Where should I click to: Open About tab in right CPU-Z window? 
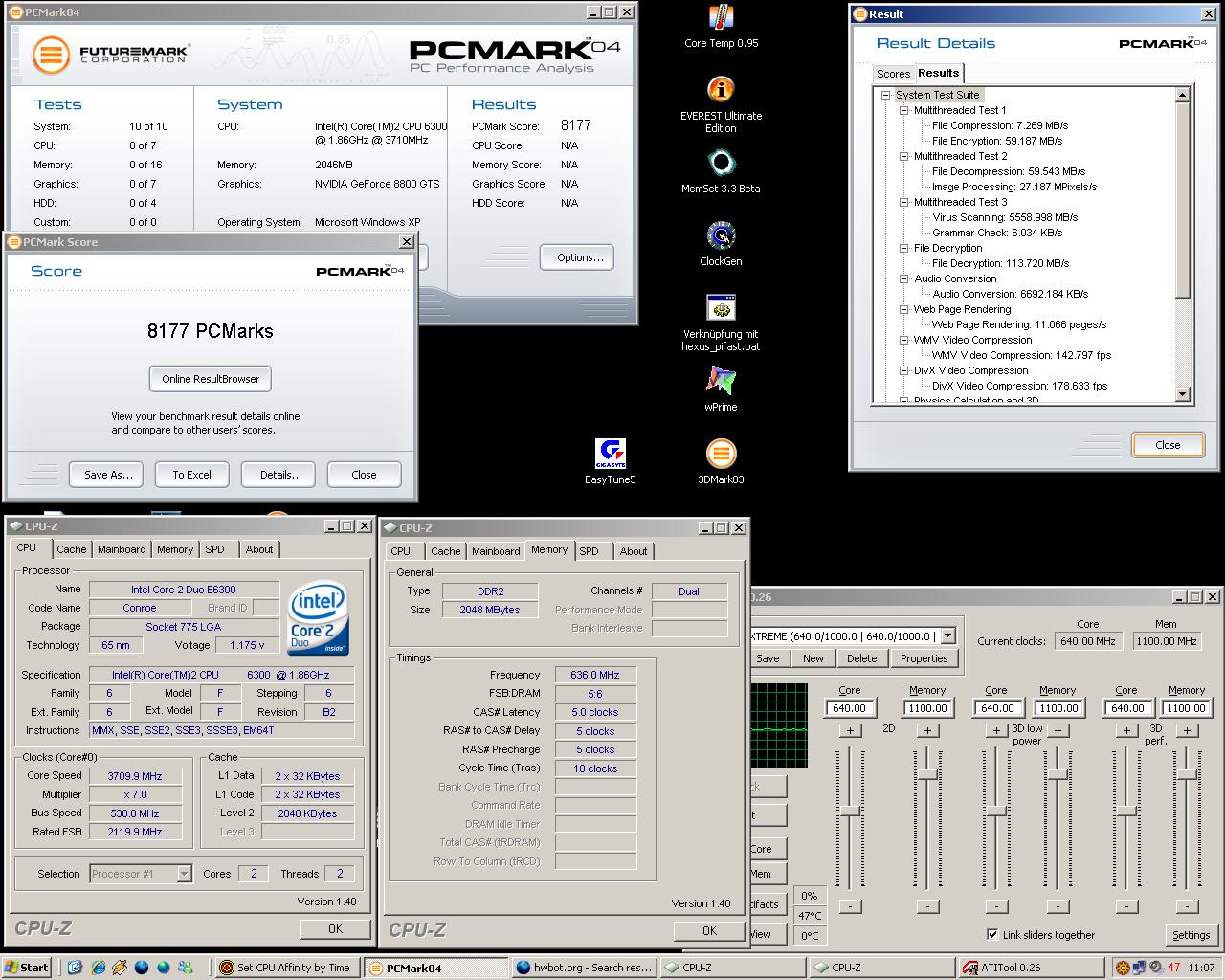tap(633, 551)
